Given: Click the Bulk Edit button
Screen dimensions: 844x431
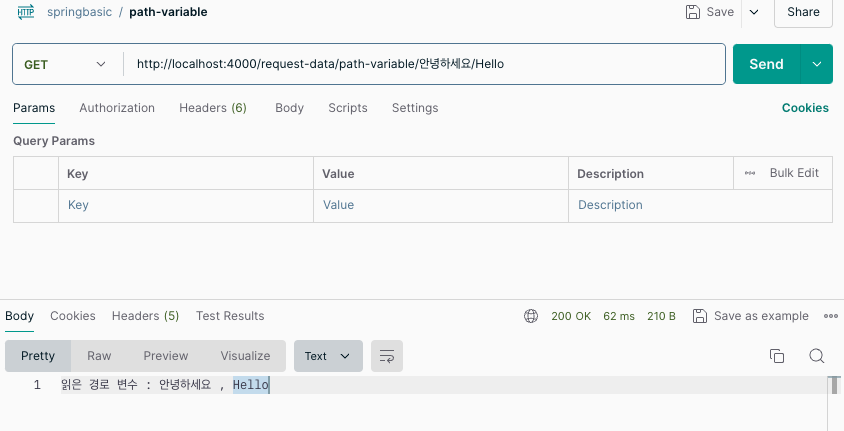Looking at the screenshot, I should pyautogui.click(x=794, y=173).
